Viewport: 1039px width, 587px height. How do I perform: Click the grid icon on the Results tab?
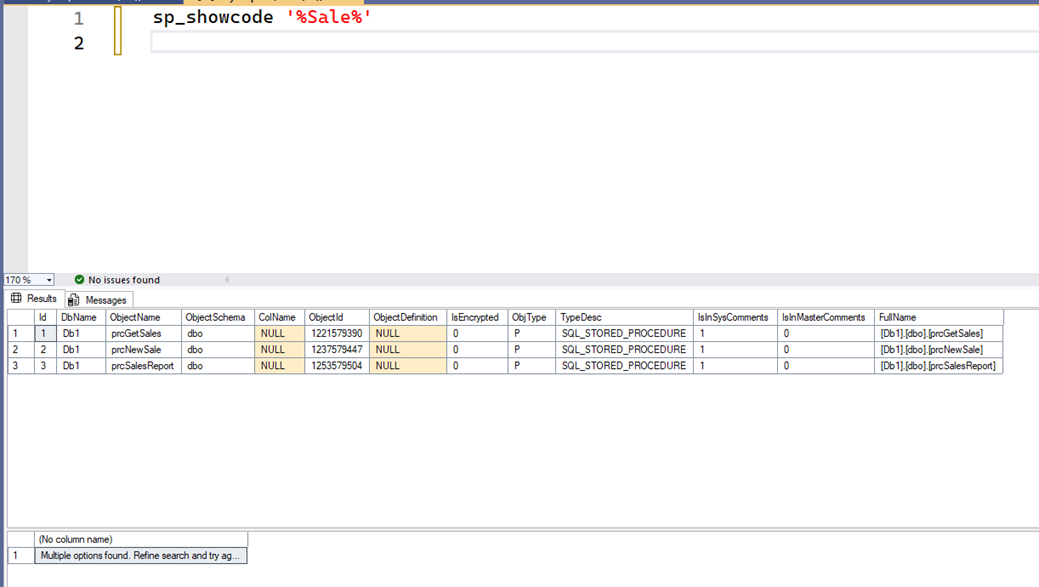[18, 299]
